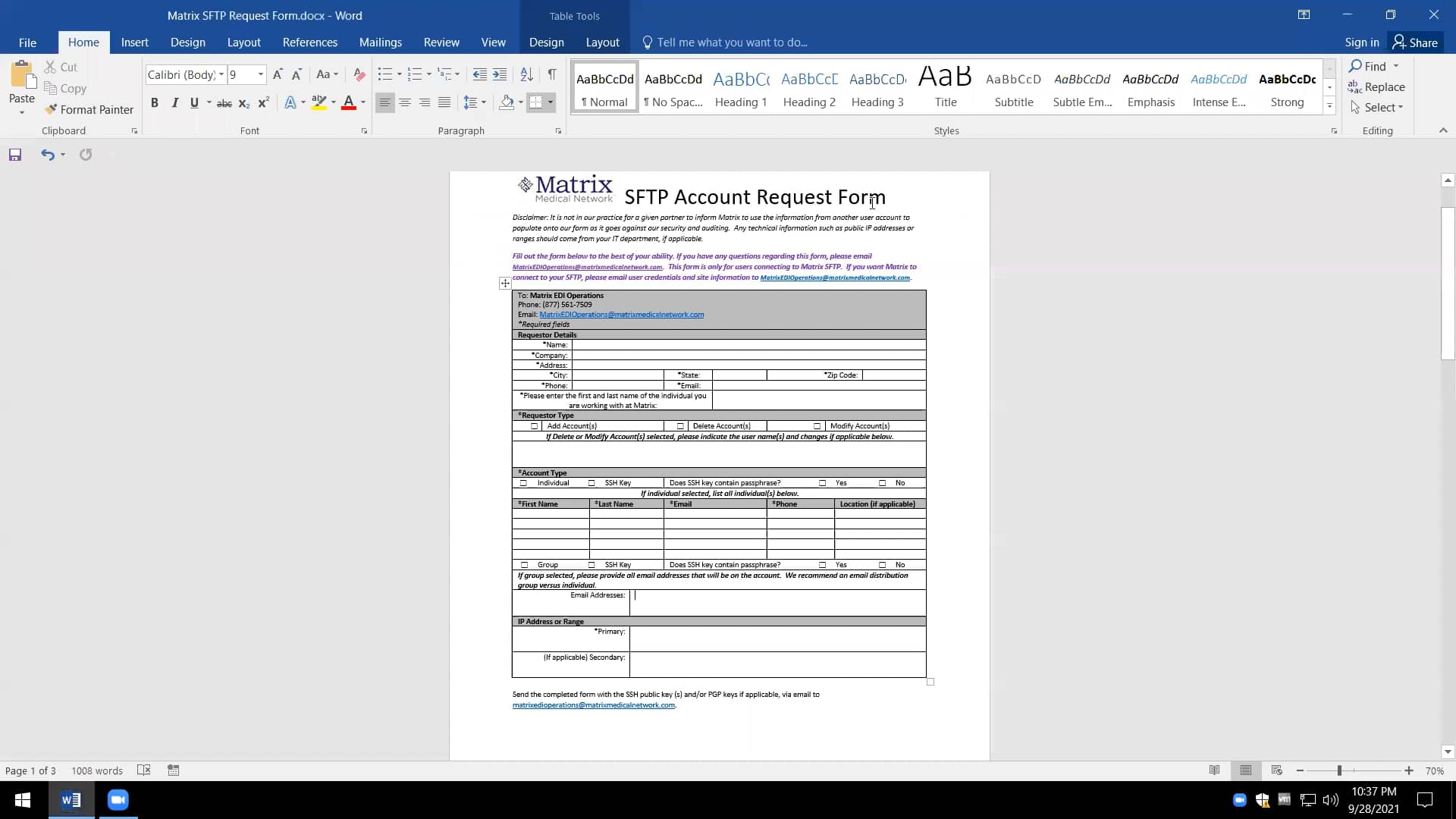
Task: Toggle Show/Hide paragraph marks
Action: coord(551,74)
